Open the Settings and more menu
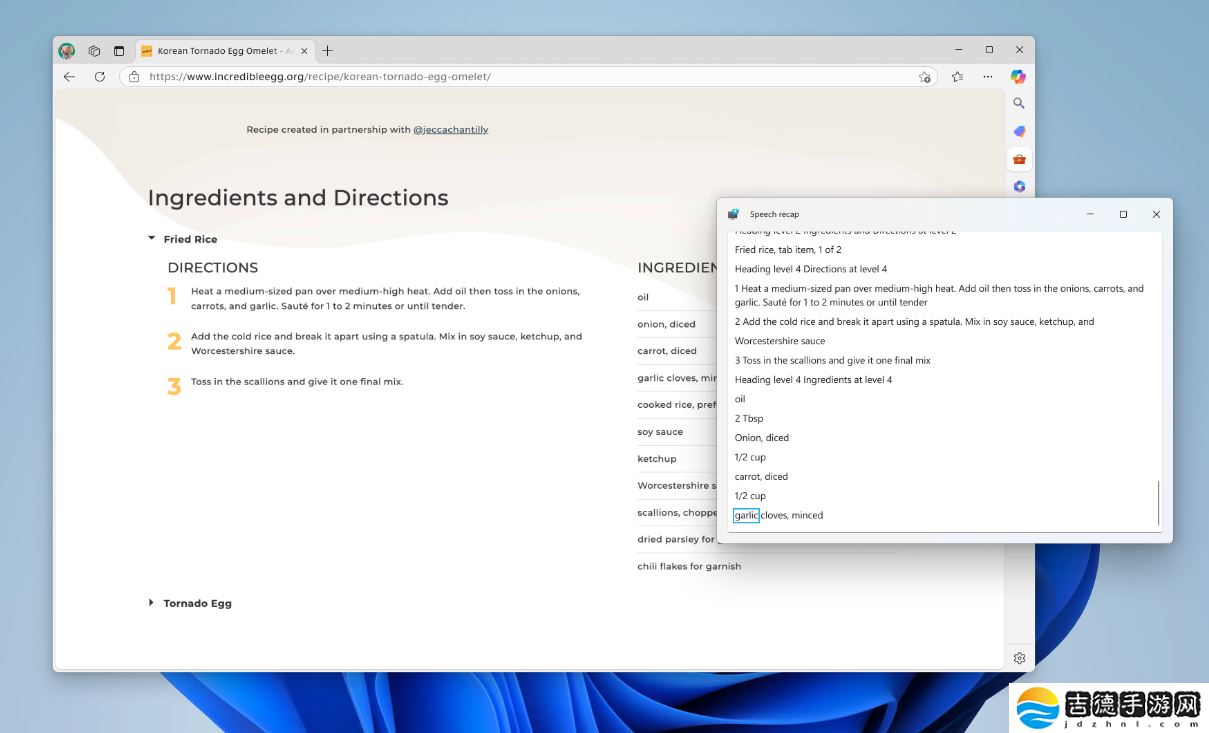The width and height of the screenshot is (1209, 733). tap(988, 76)
